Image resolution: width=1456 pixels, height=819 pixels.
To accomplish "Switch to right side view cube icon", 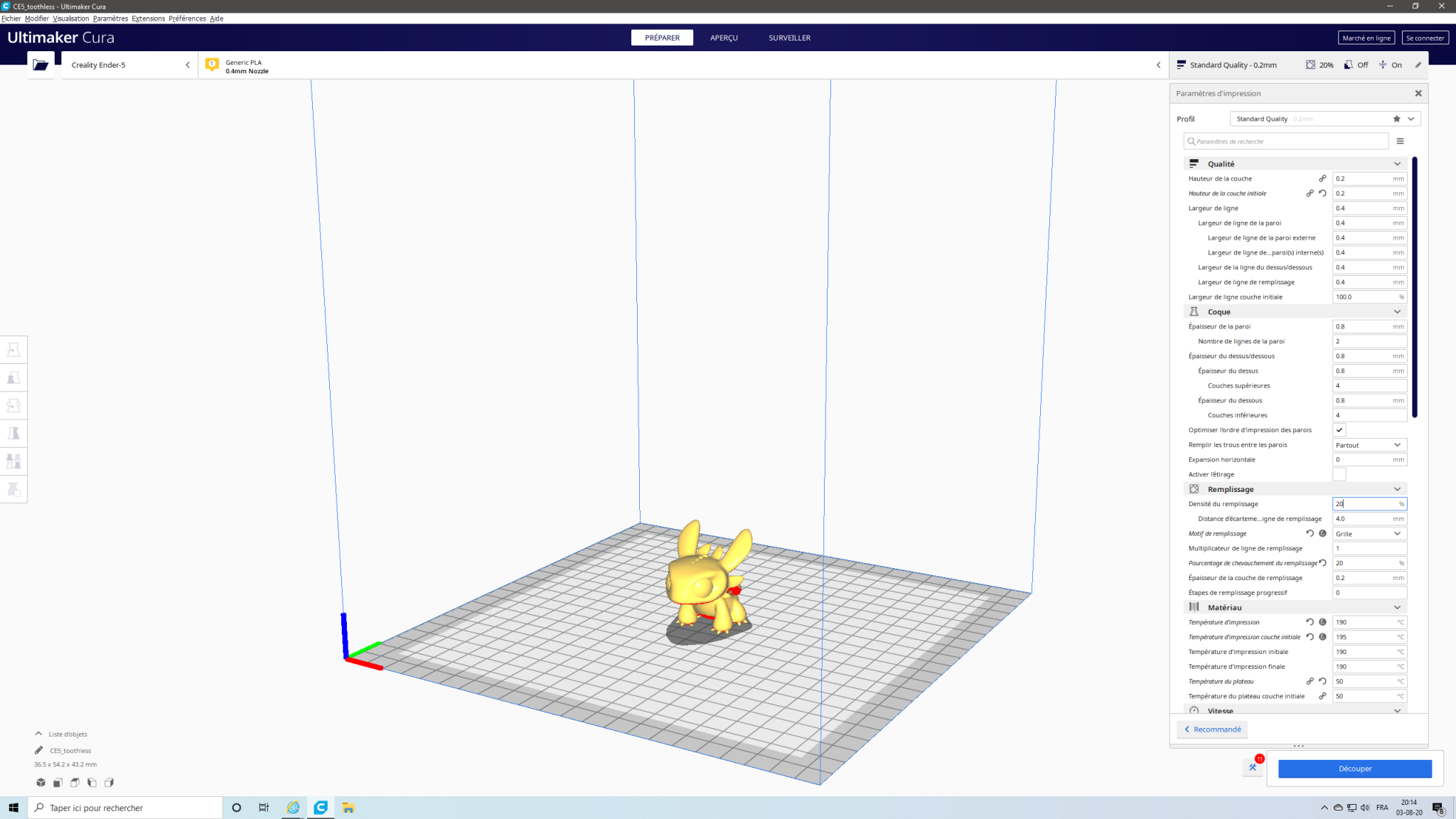I will (x=109, y=782).
